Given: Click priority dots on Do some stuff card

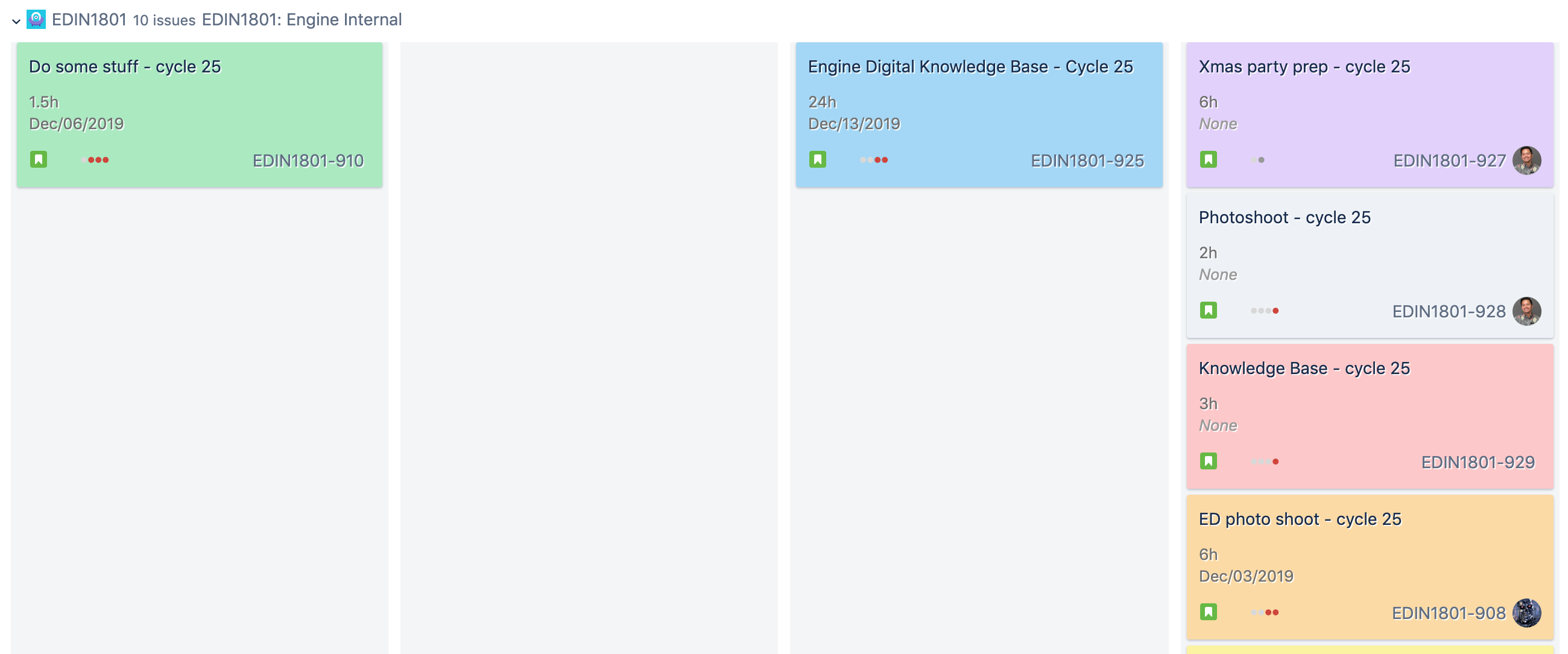Looking at the screenshot, I should point(95,160).
